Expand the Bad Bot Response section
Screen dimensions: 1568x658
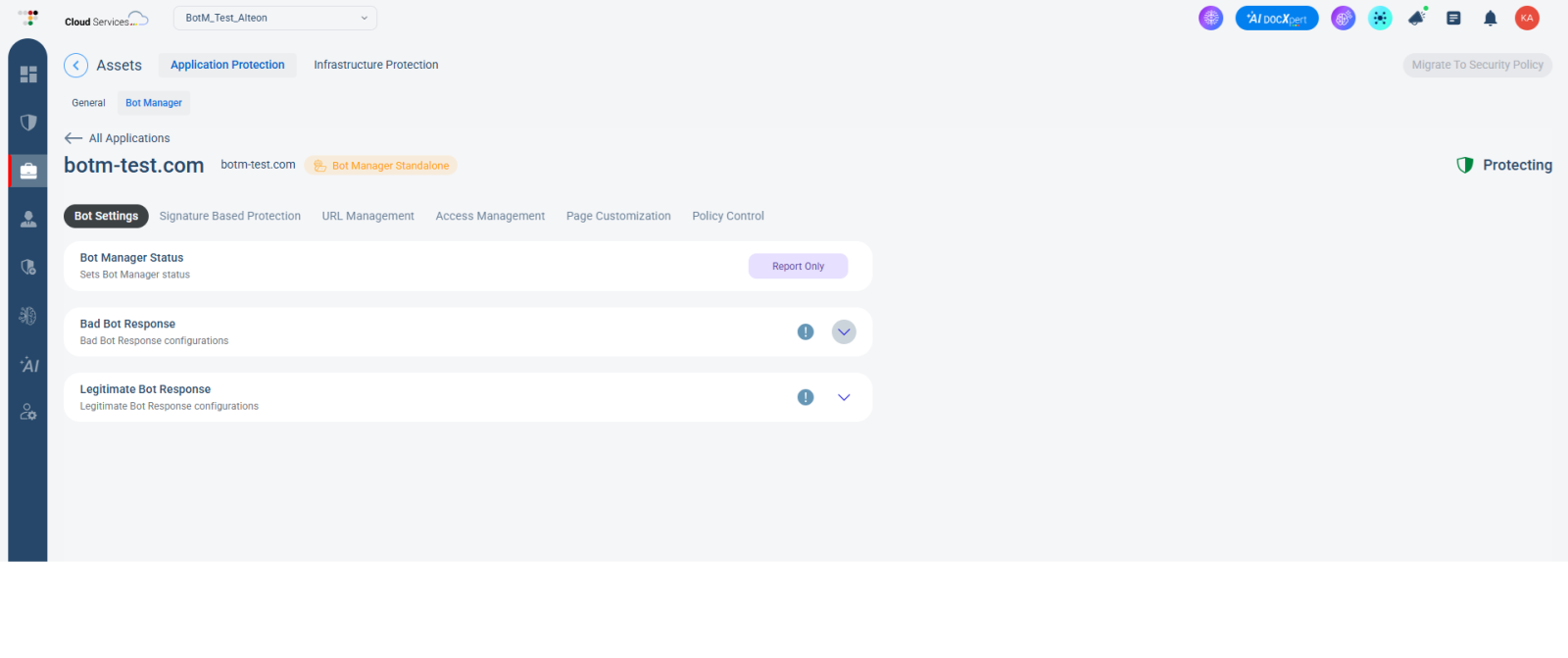pyautogui.click(x=844, y=332)
